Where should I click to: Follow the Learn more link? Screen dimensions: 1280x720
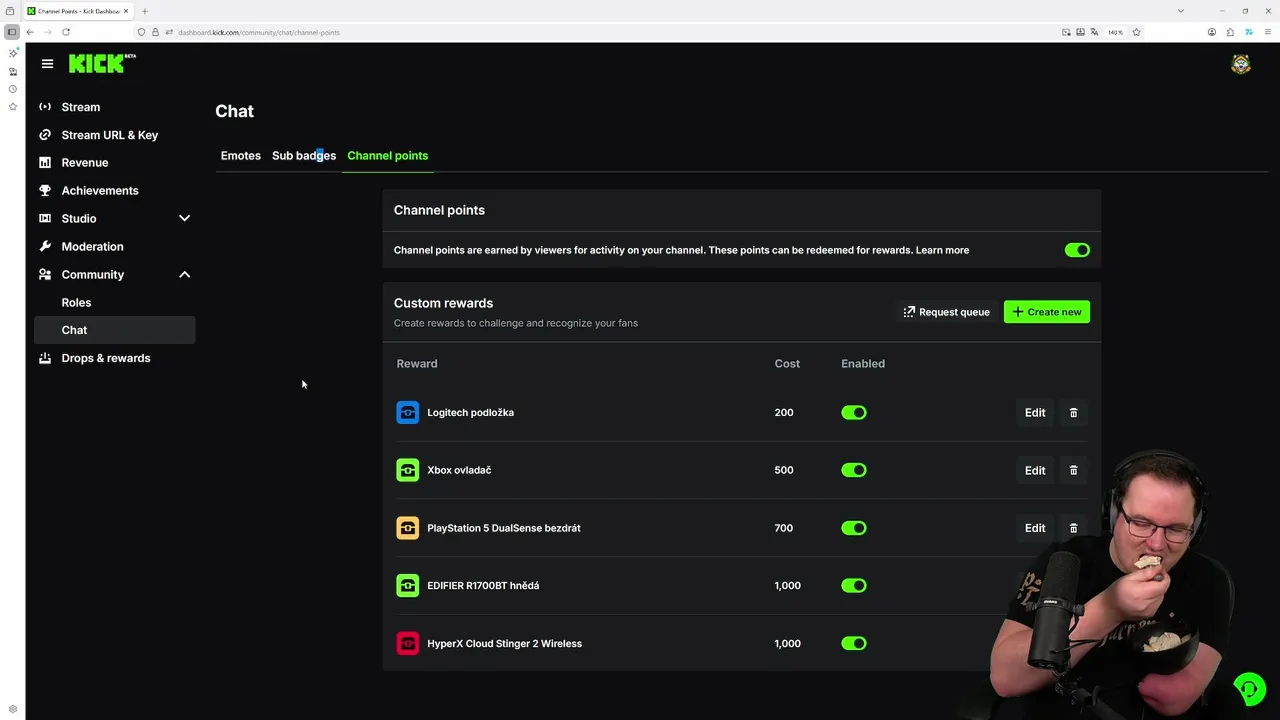coord(942,250)
